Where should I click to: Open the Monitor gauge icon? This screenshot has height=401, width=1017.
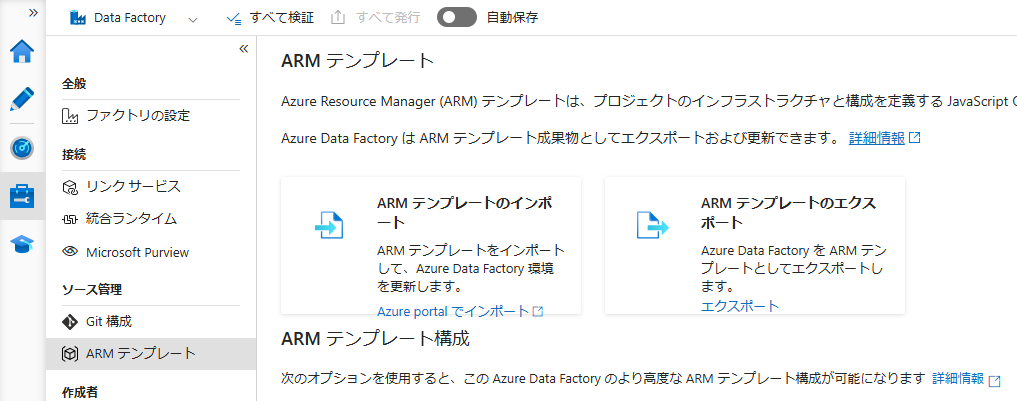(x=22, y=148)
